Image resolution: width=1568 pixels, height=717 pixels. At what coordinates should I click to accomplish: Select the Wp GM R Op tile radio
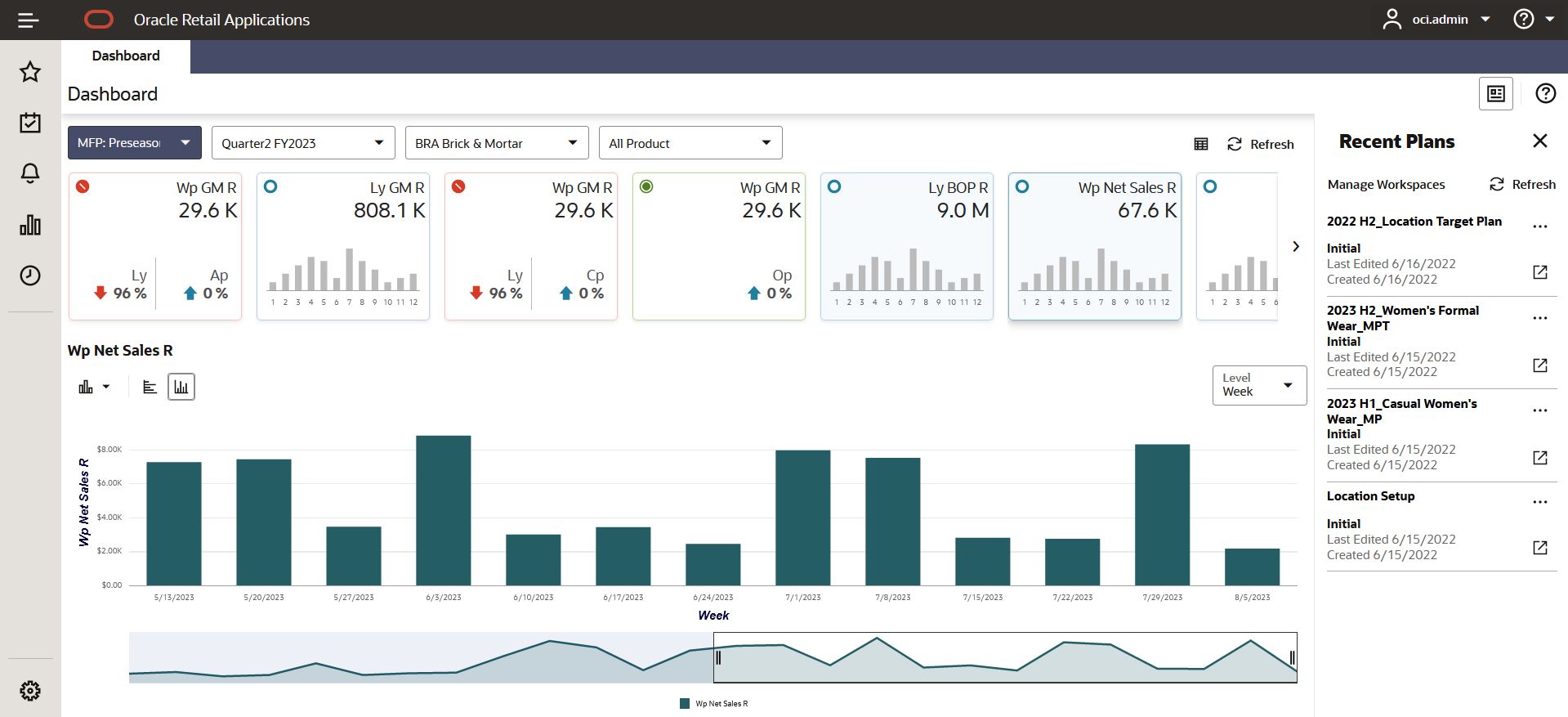point(646,186)
